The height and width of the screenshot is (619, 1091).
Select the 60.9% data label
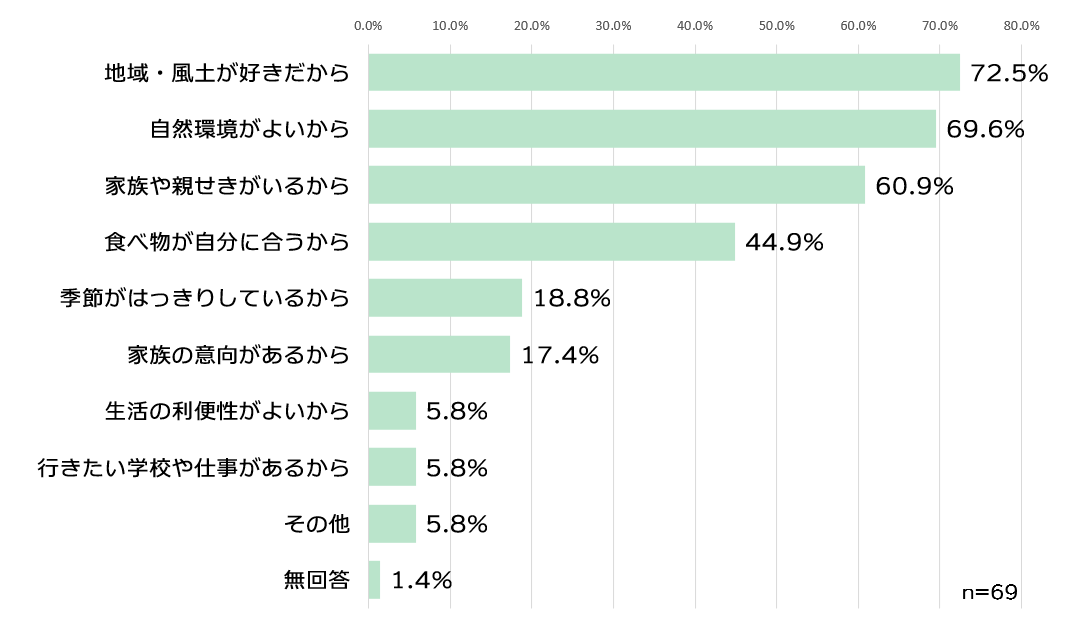coord(914,186)
